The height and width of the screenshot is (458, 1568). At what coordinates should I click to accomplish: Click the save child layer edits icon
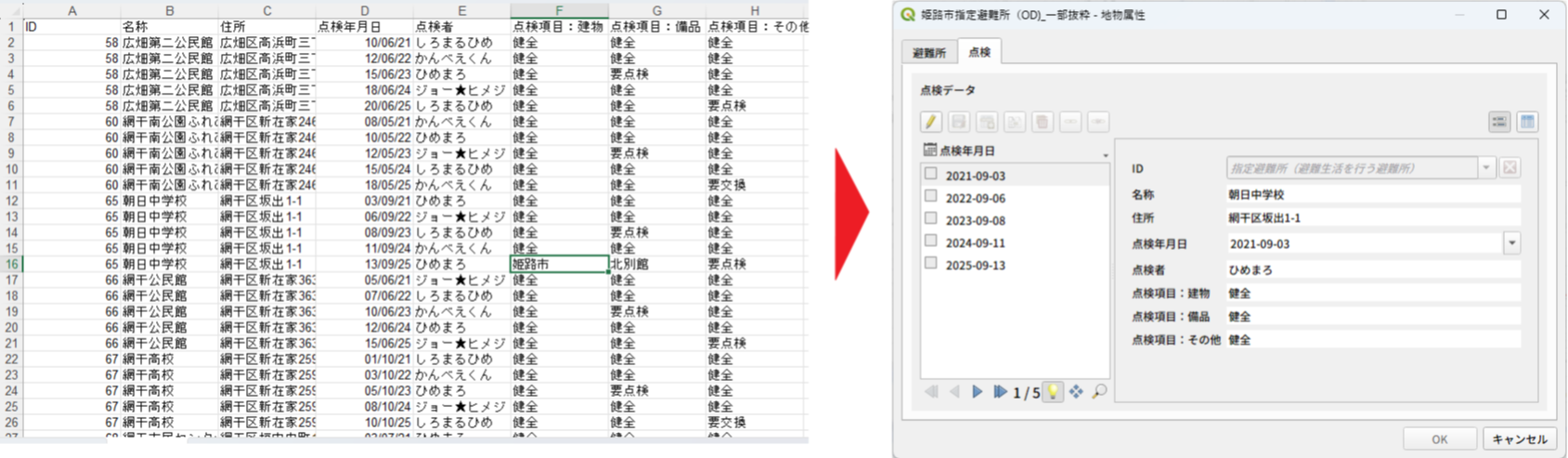(958, 122)
